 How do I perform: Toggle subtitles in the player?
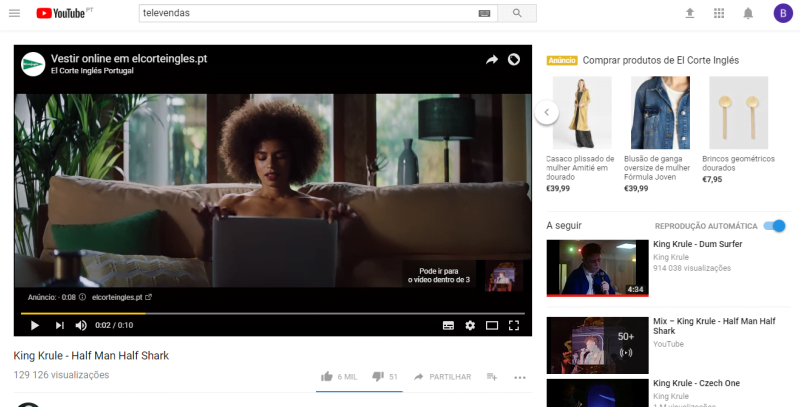(448, 325)
